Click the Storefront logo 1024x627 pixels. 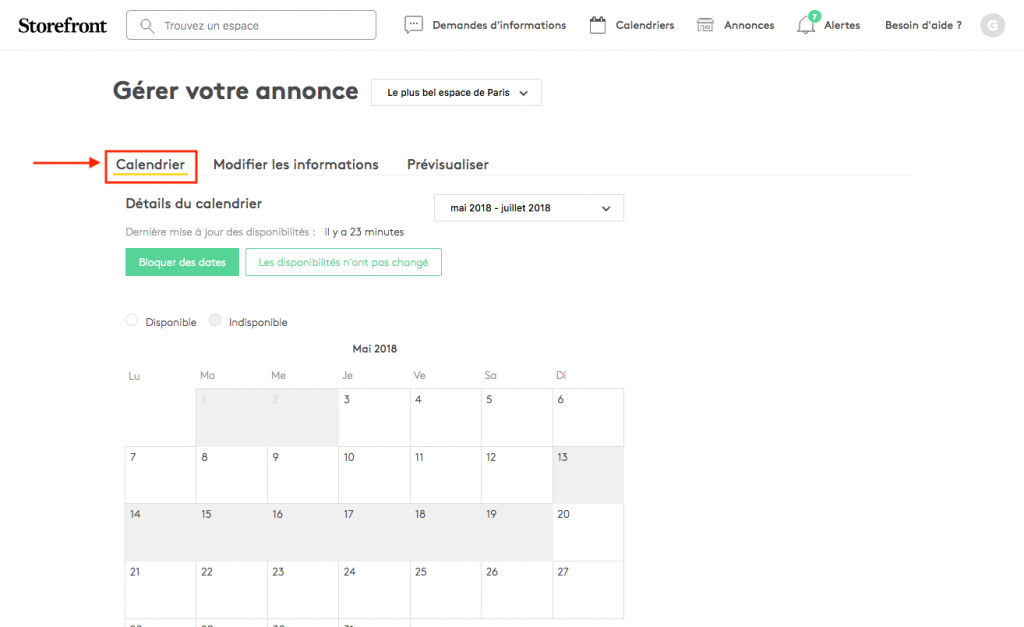point(62,25)
